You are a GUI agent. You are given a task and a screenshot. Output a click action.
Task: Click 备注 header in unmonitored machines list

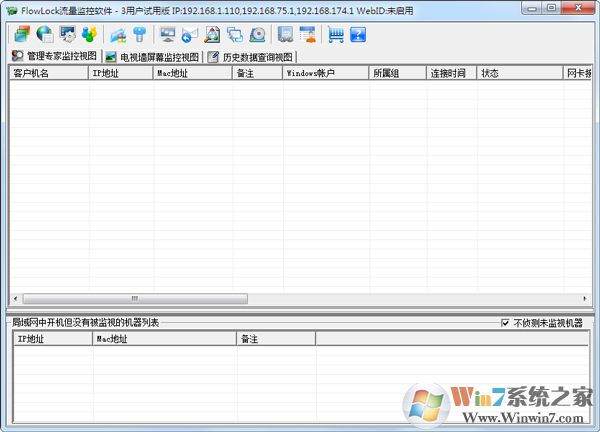tap(276, 339)
